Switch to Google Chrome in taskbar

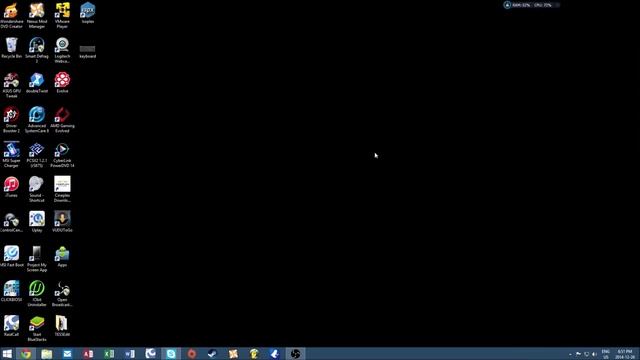click(x=26, y=353)
